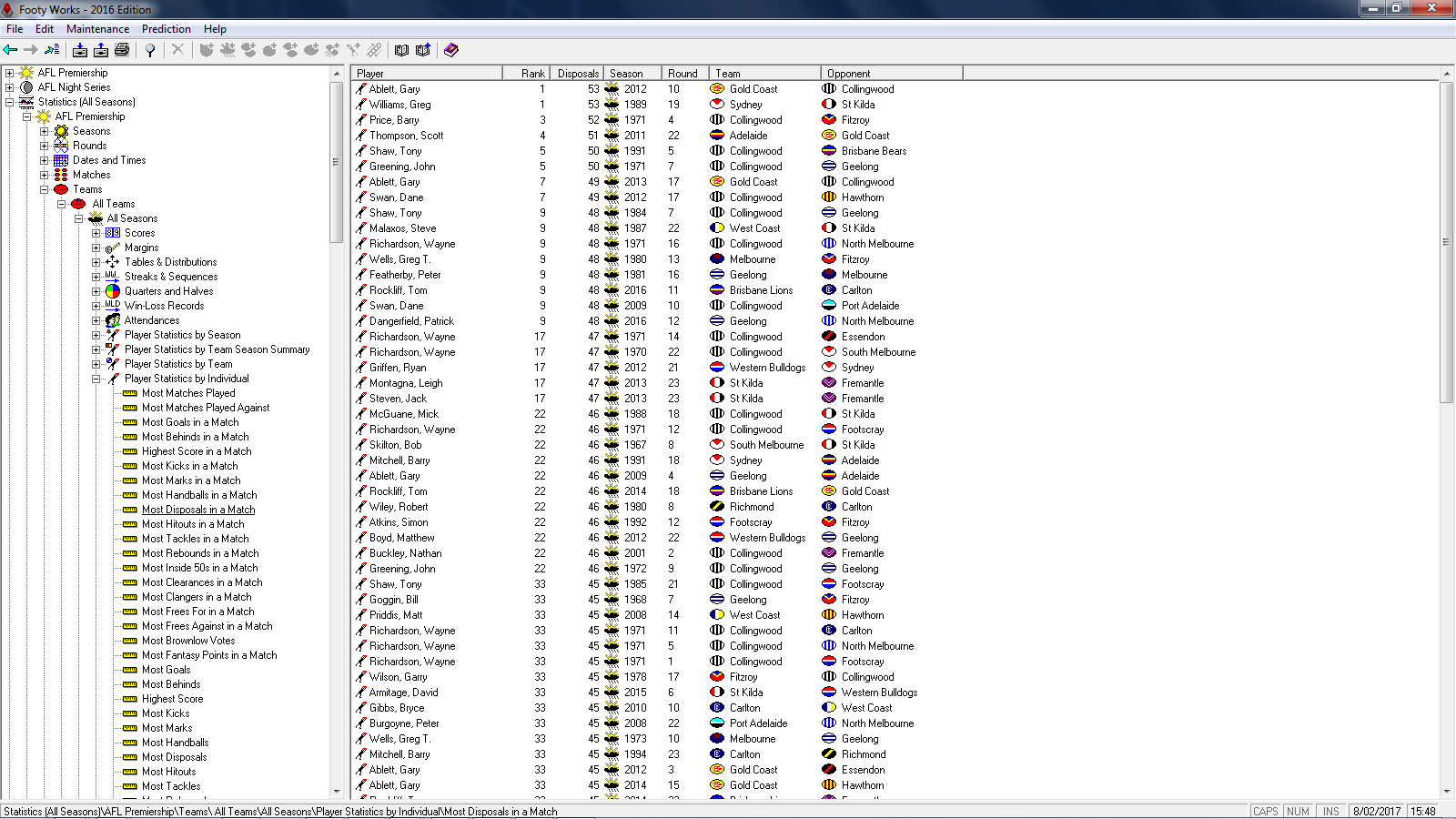Screen dimensions: 1456x819
Task: Click the tree panel vertical scrollbar thumb
Action: coord(337,162)
